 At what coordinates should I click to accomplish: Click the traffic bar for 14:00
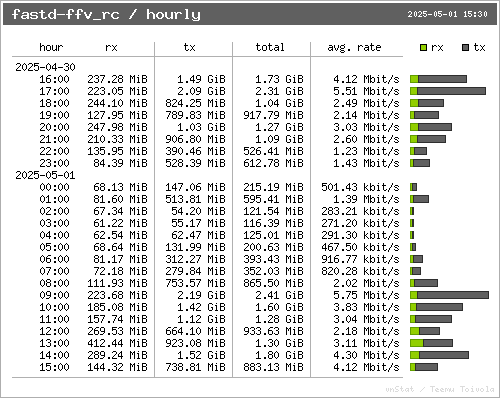[x=439, y=355]
